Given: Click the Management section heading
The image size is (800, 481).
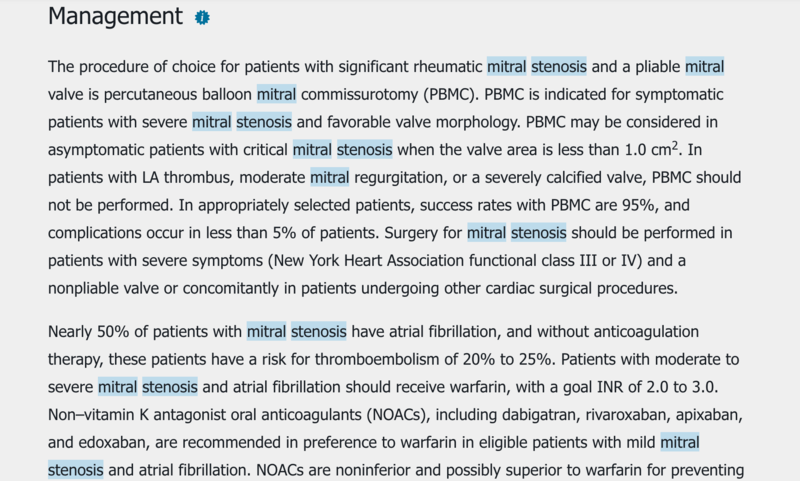Looking at the screenshot, I should [115, 17].
